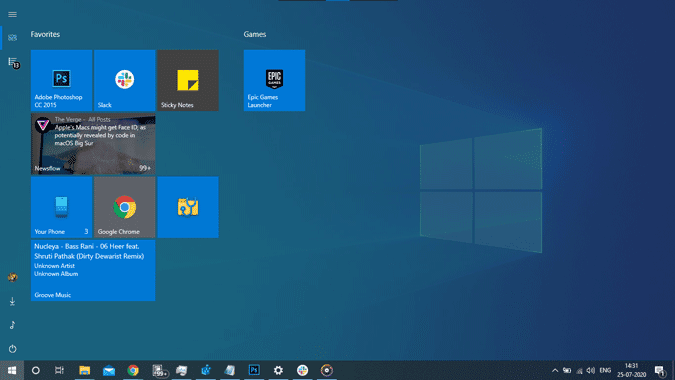Expand the Start hamburger menu
675x380 pixels.
click(12, 15)
